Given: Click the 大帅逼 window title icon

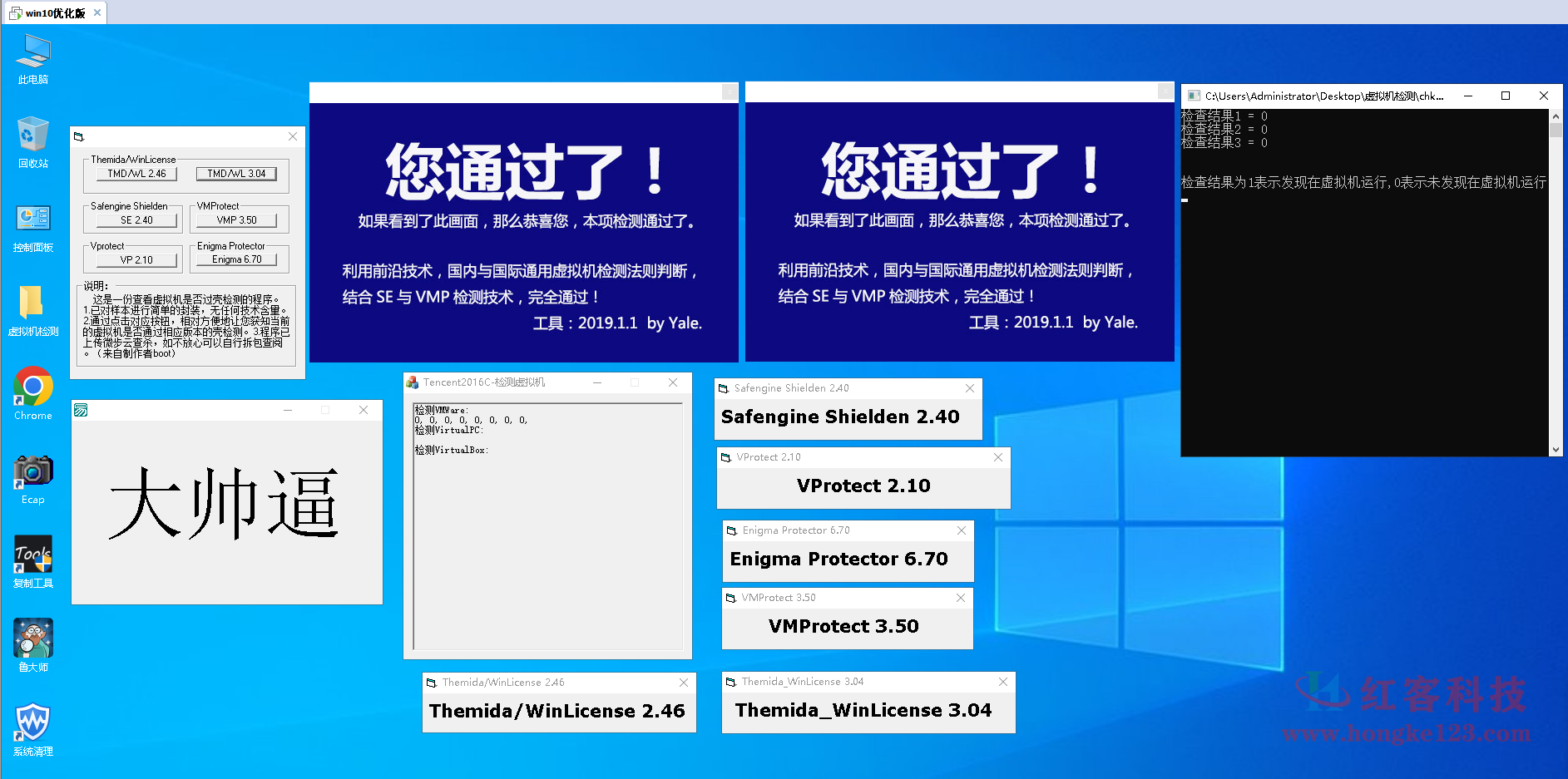Looking at the screenshot, I should [81, 410].
